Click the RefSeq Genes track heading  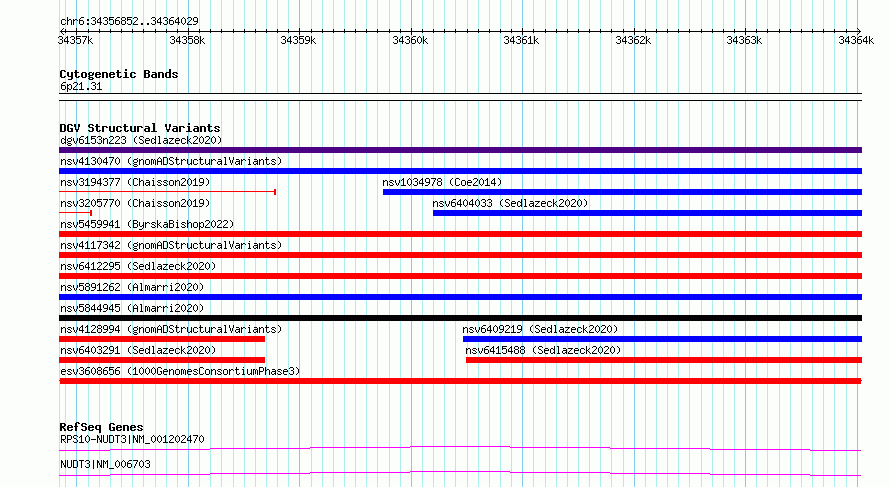tap(101, 427)
